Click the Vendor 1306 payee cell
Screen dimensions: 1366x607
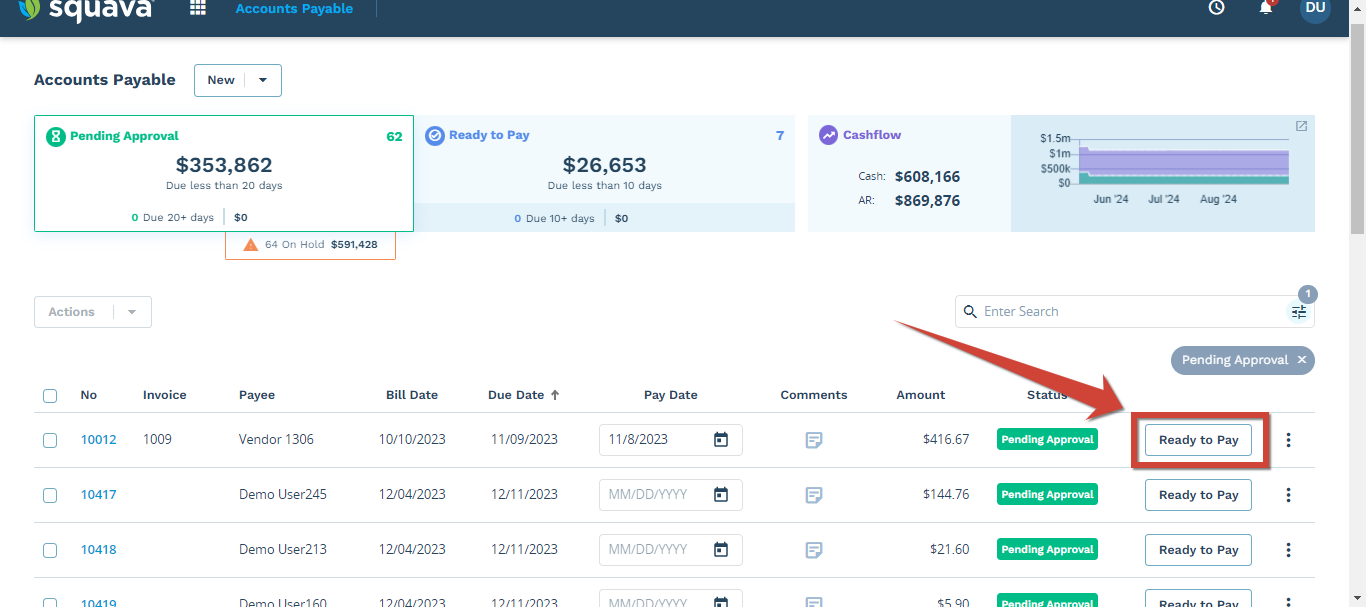(x=276, y=440)
